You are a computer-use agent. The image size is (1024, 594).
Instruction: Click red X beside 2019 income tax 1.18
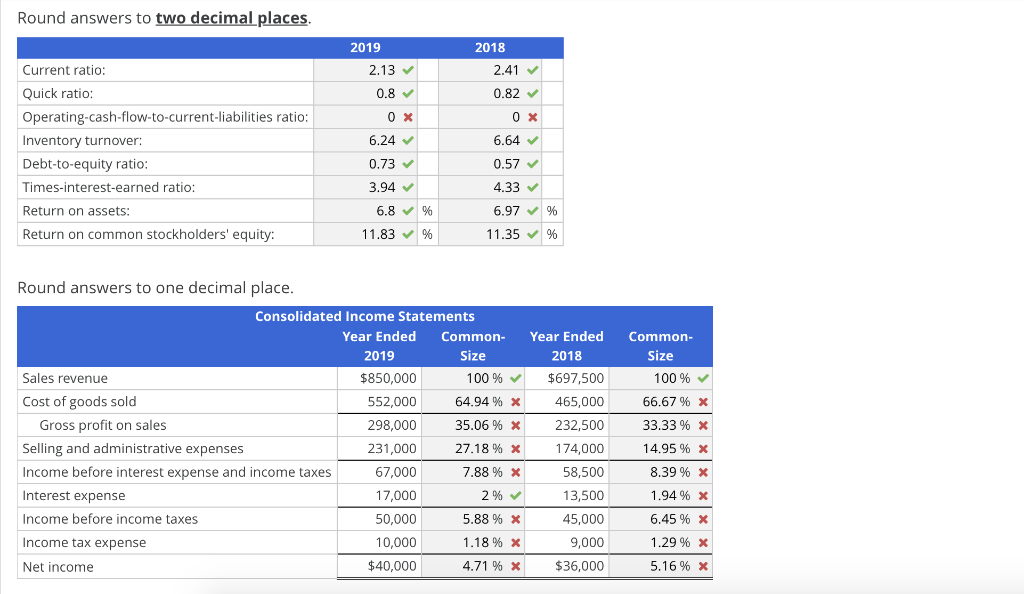coord(515,543)
